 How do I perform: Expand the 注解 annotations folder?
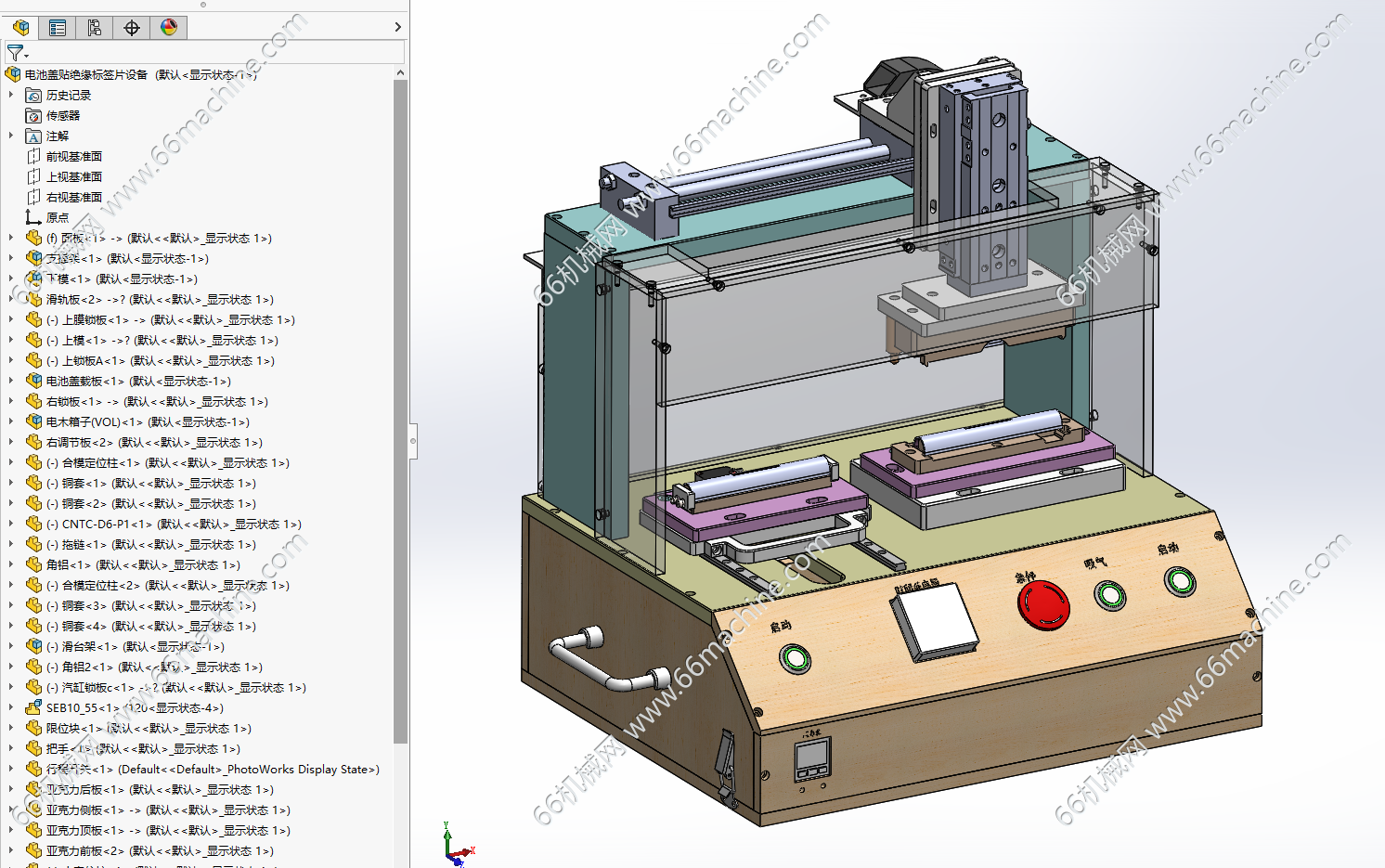[11, 136]
